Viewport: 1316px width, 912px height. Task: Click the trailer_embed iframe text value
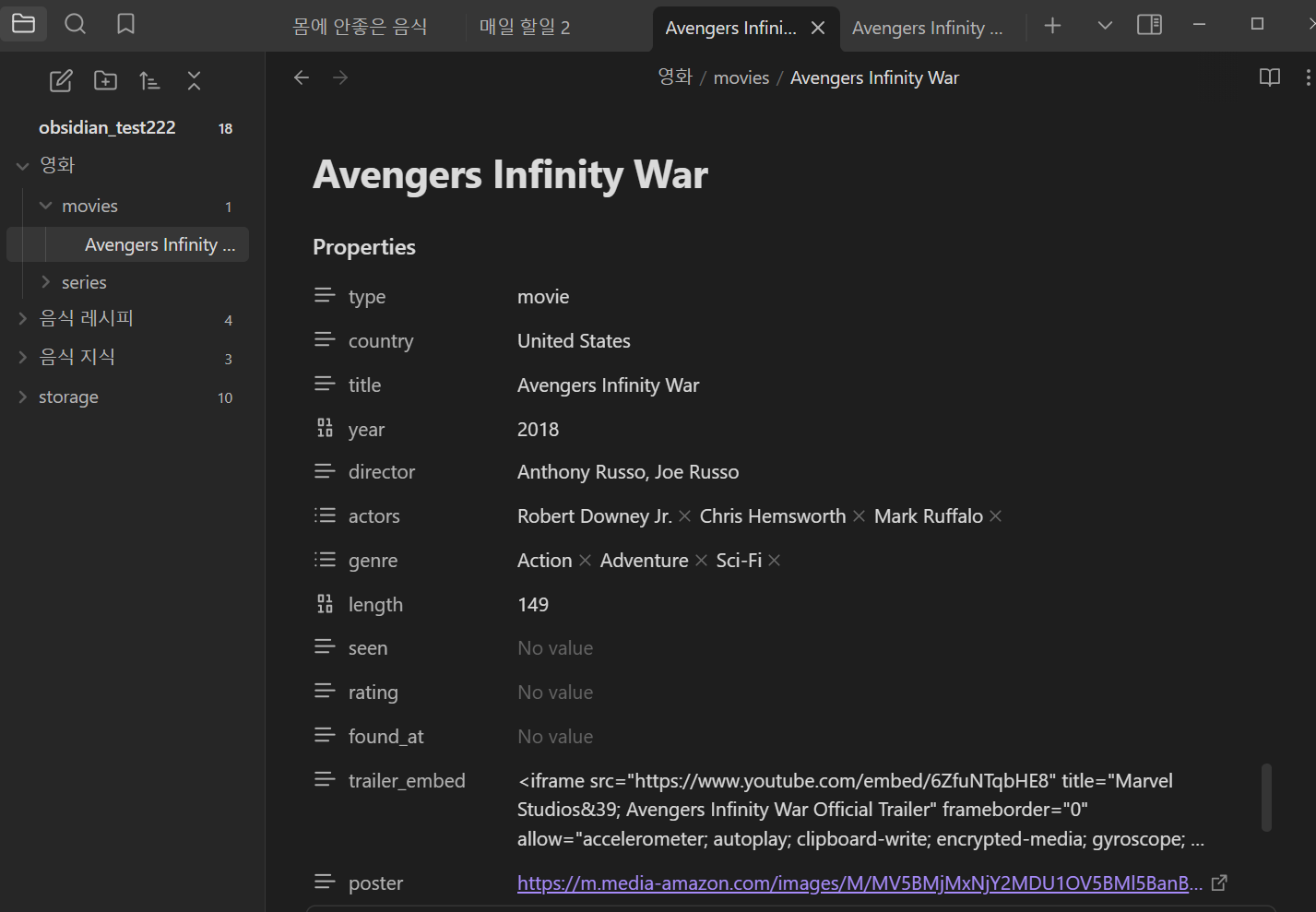point(860,810)
